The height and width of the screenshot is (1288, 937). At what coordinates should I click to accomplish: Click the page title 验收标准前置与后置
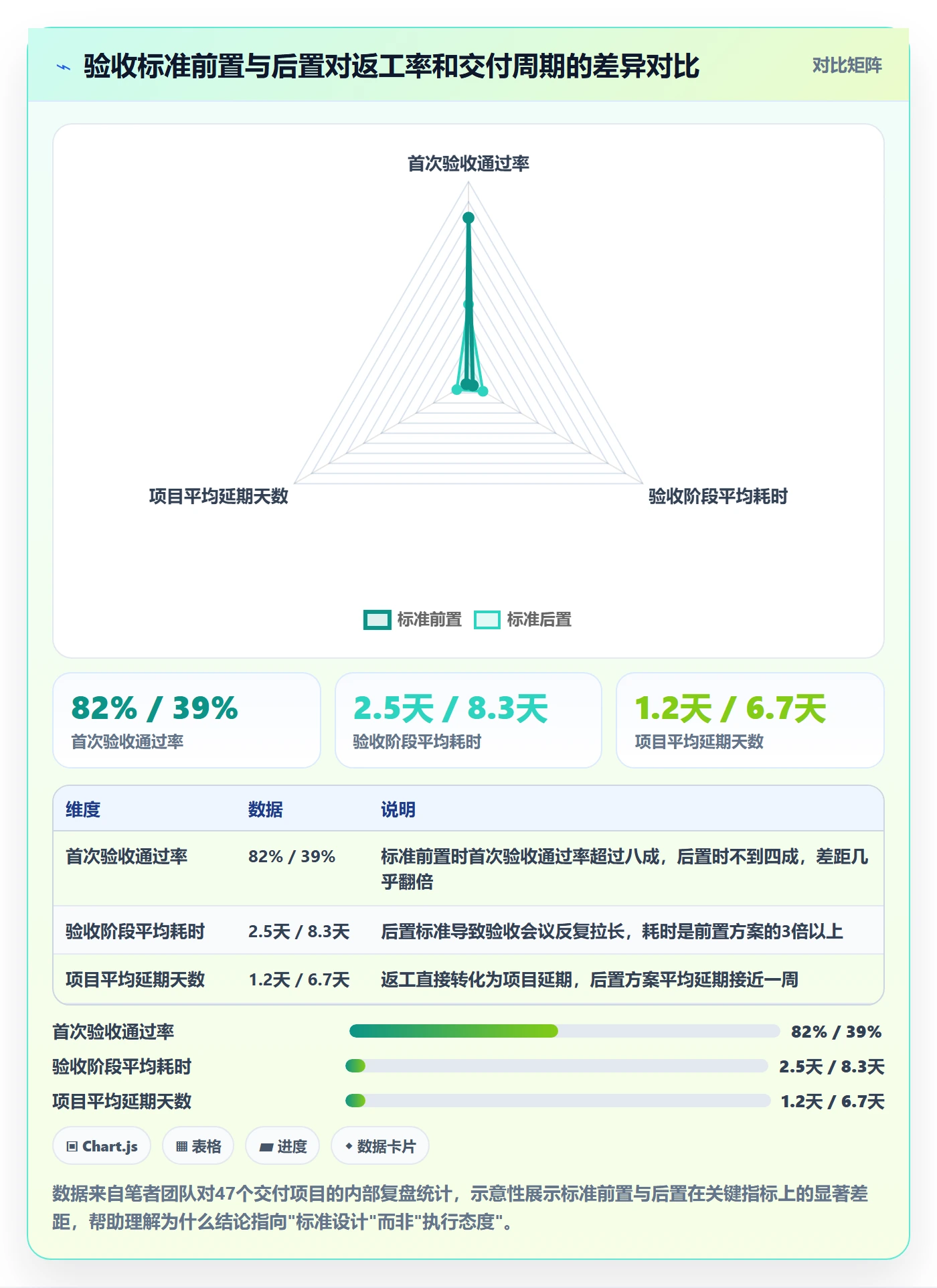392,66
